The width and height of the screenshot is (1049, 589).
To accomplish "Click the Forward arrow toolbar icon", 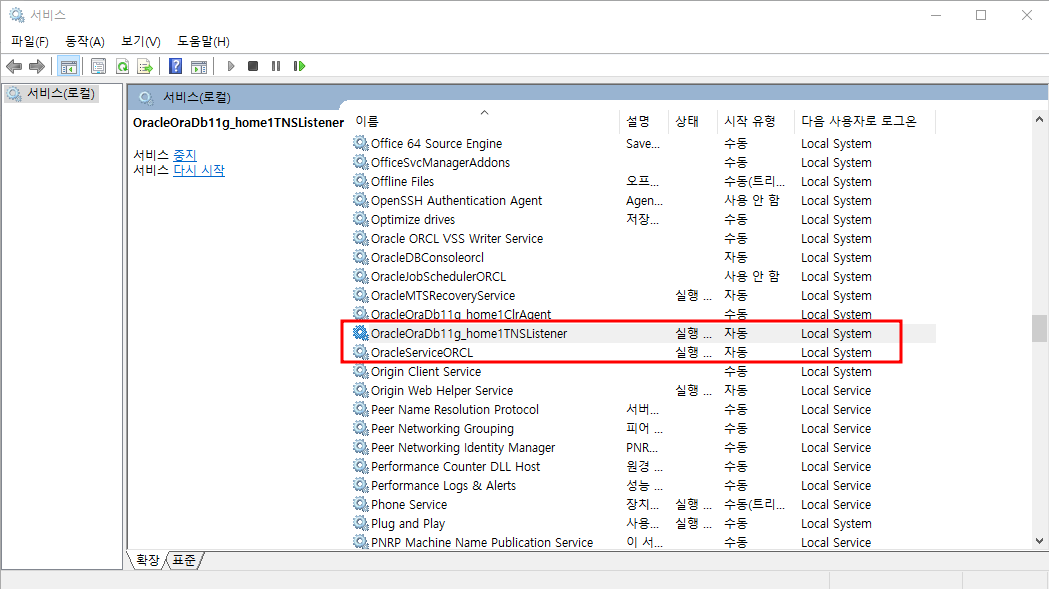I will click(x=37, y=66).
